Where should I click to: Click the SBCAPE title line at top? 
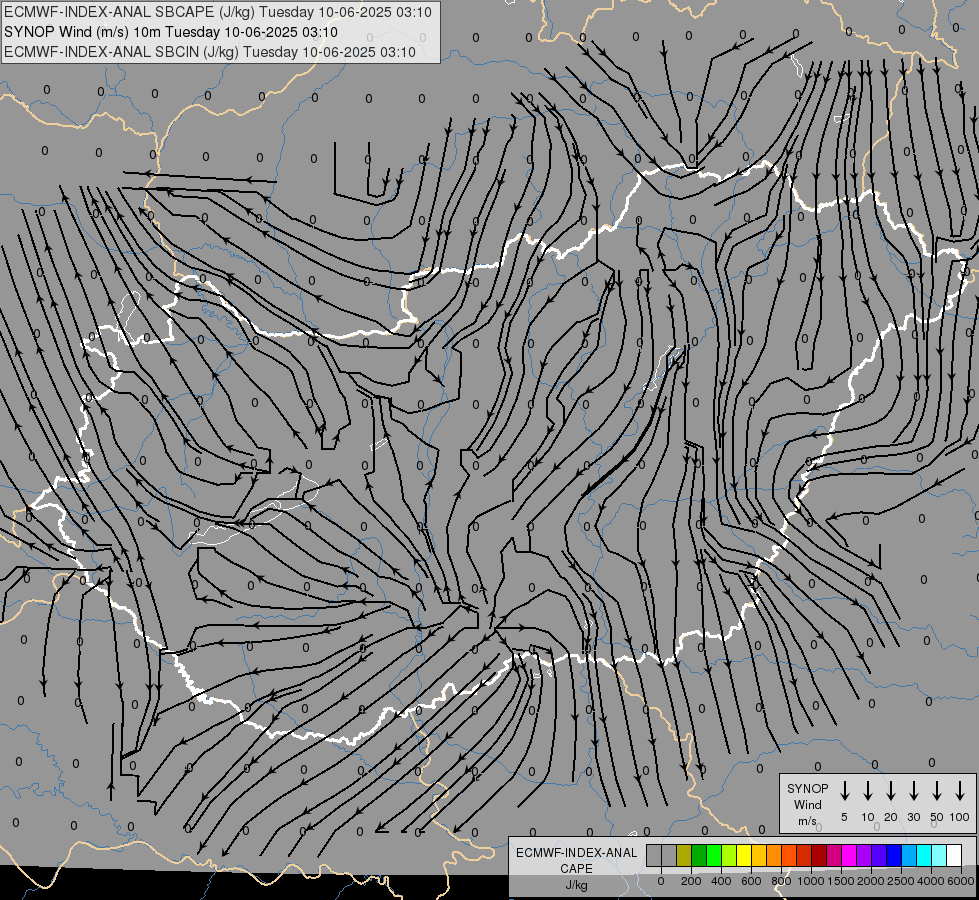pos(218,12)
